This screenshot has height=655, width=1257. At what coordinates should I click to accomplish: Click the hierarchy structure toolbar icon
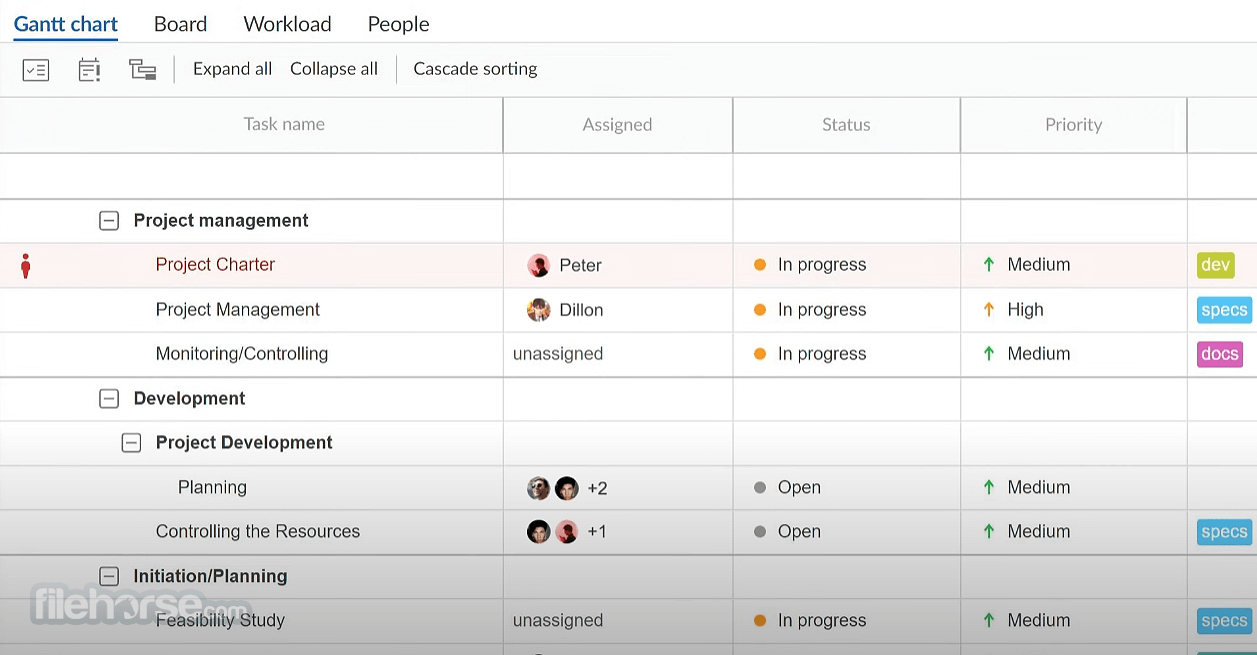click(x=143, y=70)
